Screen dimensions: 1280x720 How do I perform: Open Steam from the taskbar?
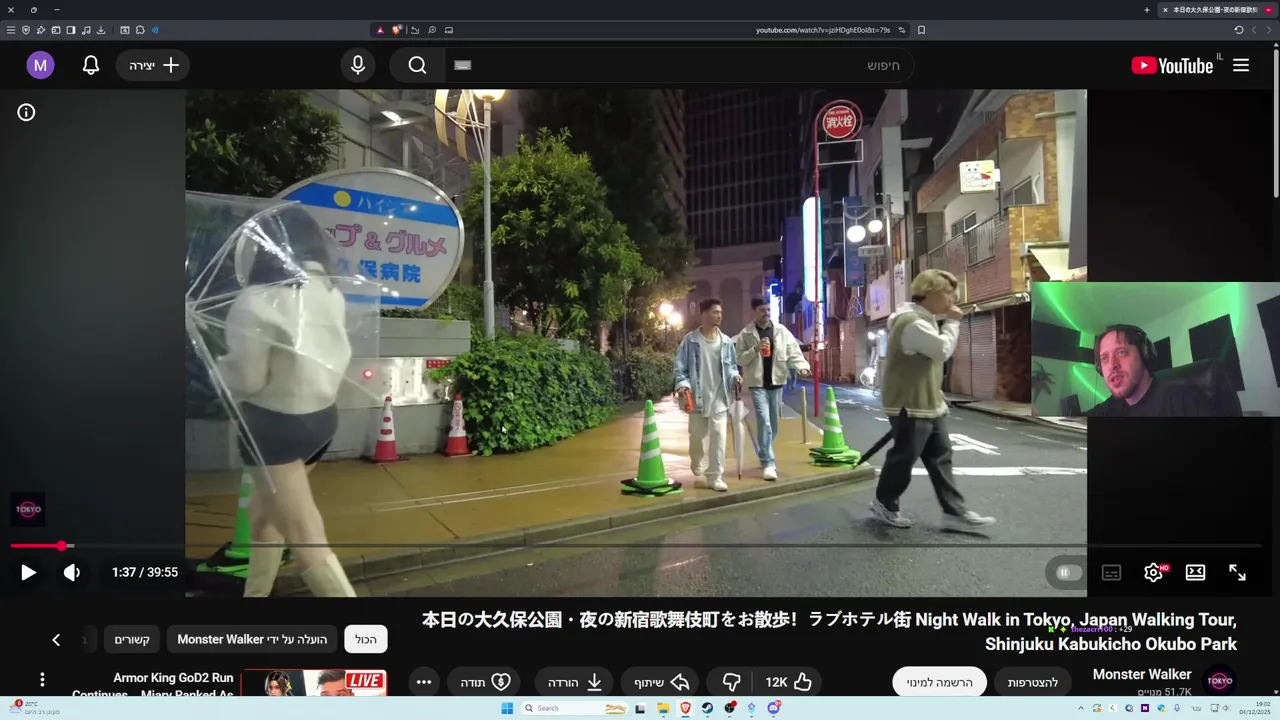(x=707, y=709)
